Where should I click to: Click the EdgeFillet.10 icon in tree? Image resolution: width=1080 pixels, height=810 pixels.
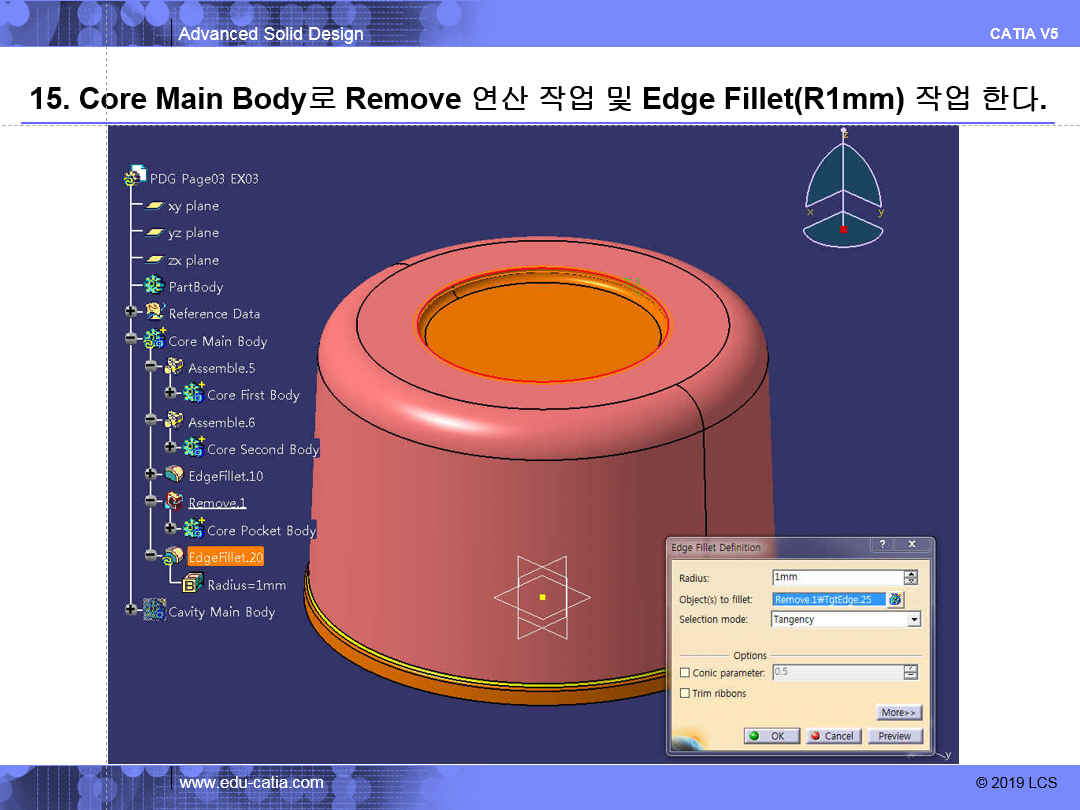point(174,475)
